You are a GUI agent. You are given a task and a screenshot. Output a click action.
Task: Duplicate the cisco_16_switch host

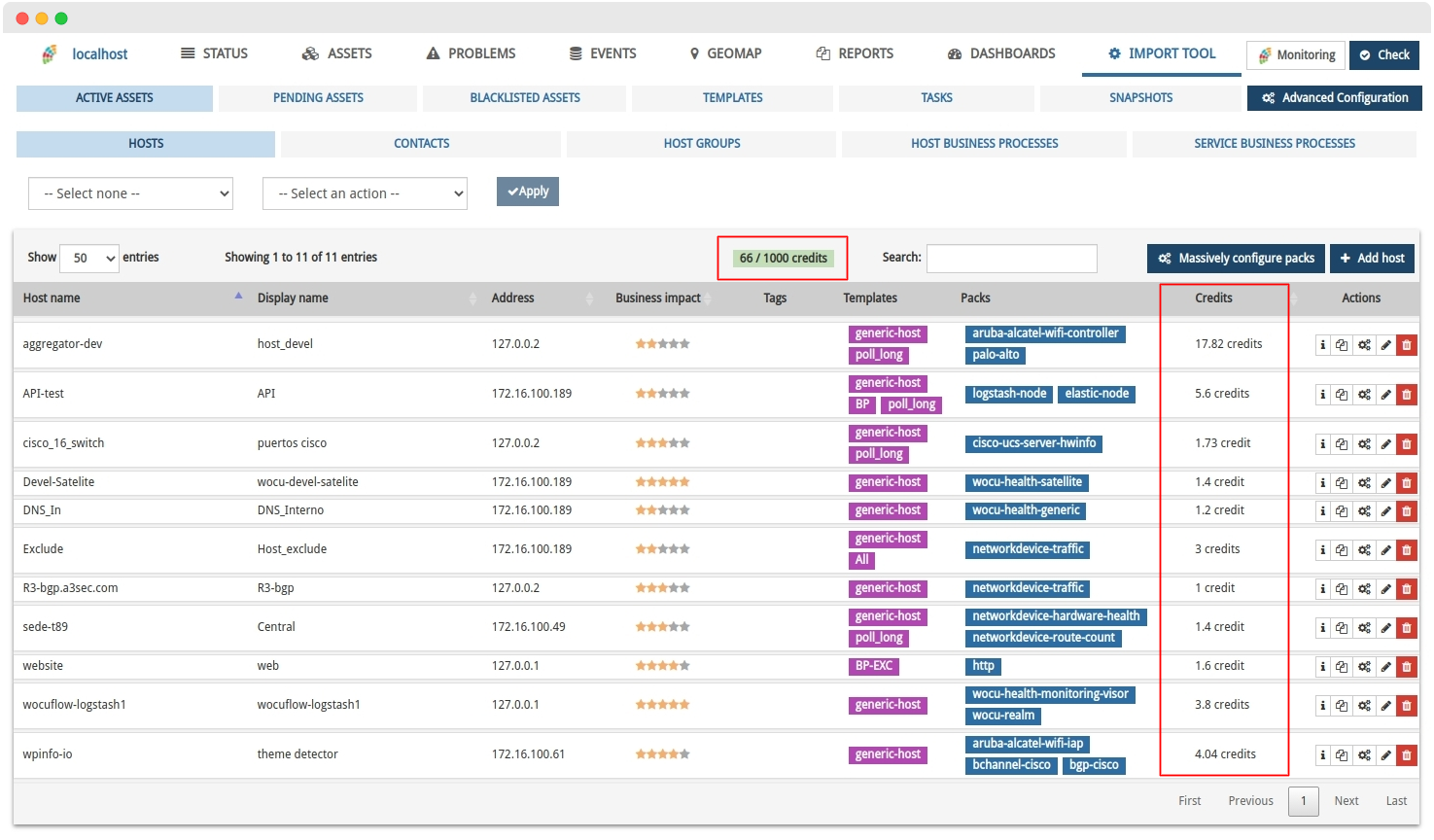click(x=1342, y=444)
